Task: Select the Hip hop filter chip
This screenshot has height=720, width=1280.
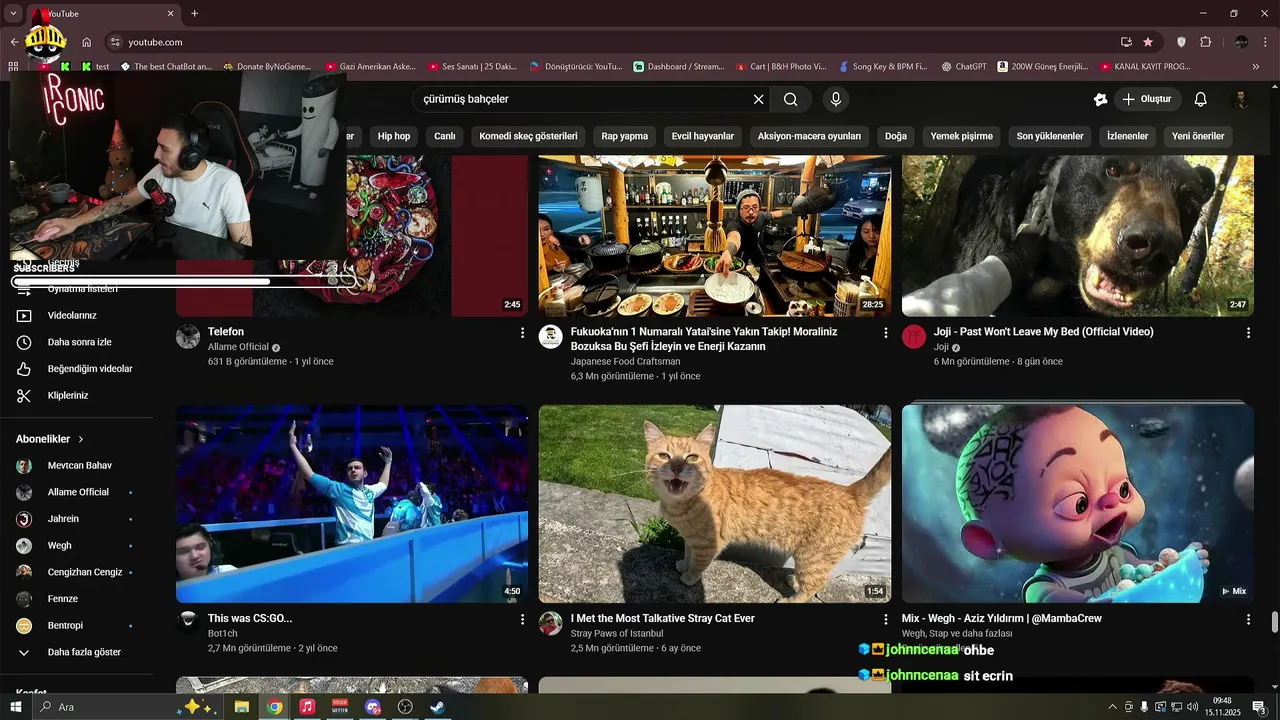Action: (x=394, y=136)
